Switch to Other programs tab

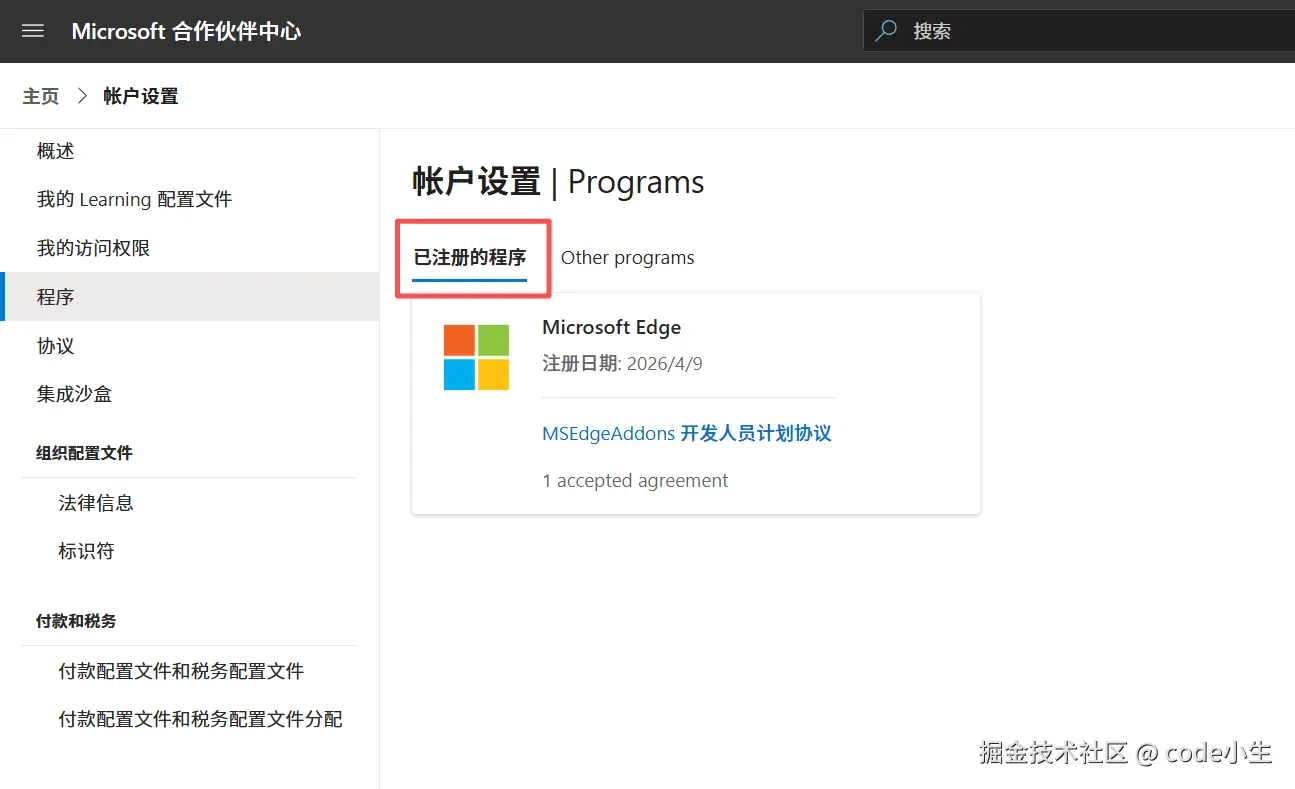(x=628, y=258)
